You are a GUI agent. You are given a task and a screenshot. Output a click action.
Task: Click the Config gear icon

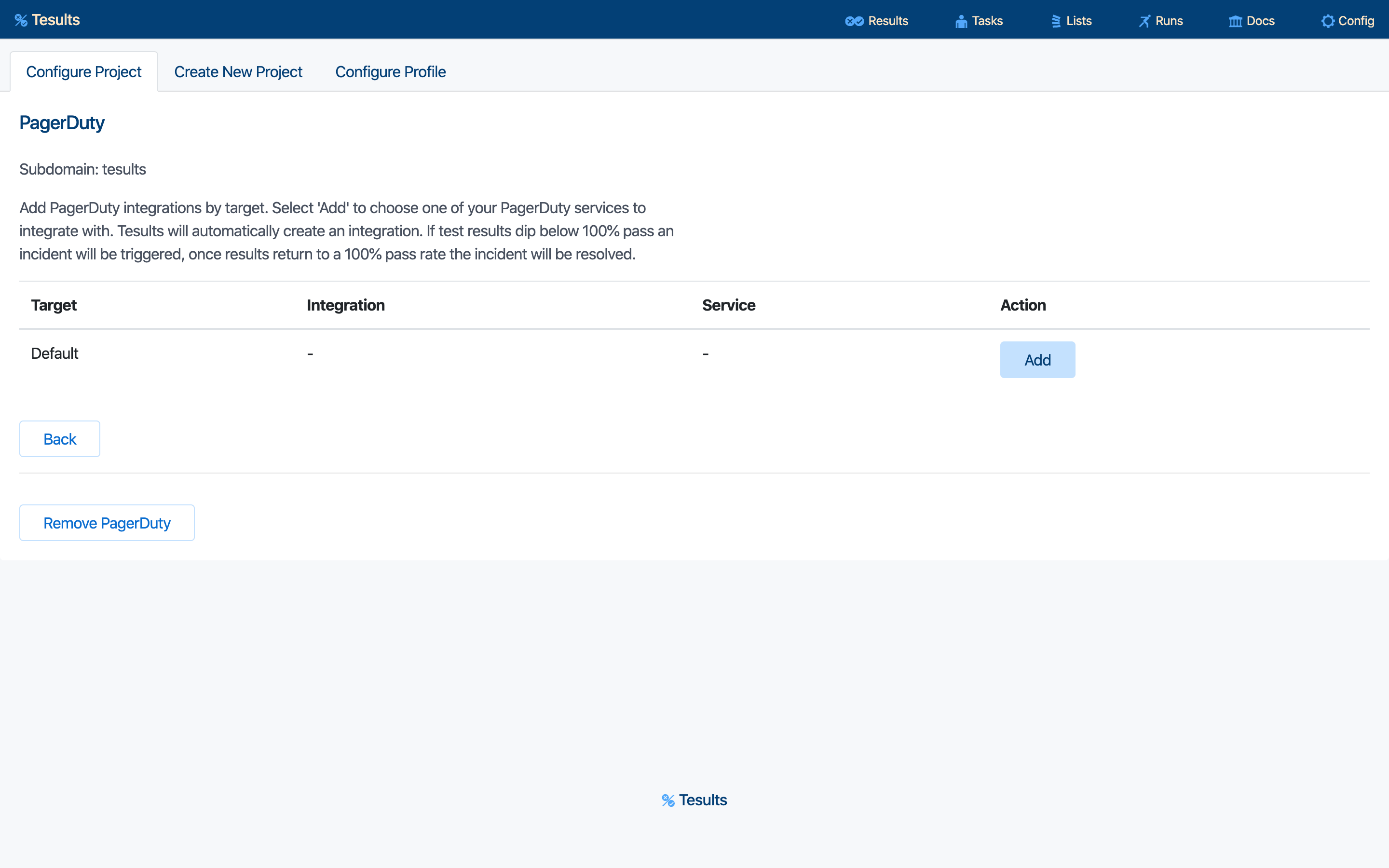pyautogui.click(x=1328, y=21)
